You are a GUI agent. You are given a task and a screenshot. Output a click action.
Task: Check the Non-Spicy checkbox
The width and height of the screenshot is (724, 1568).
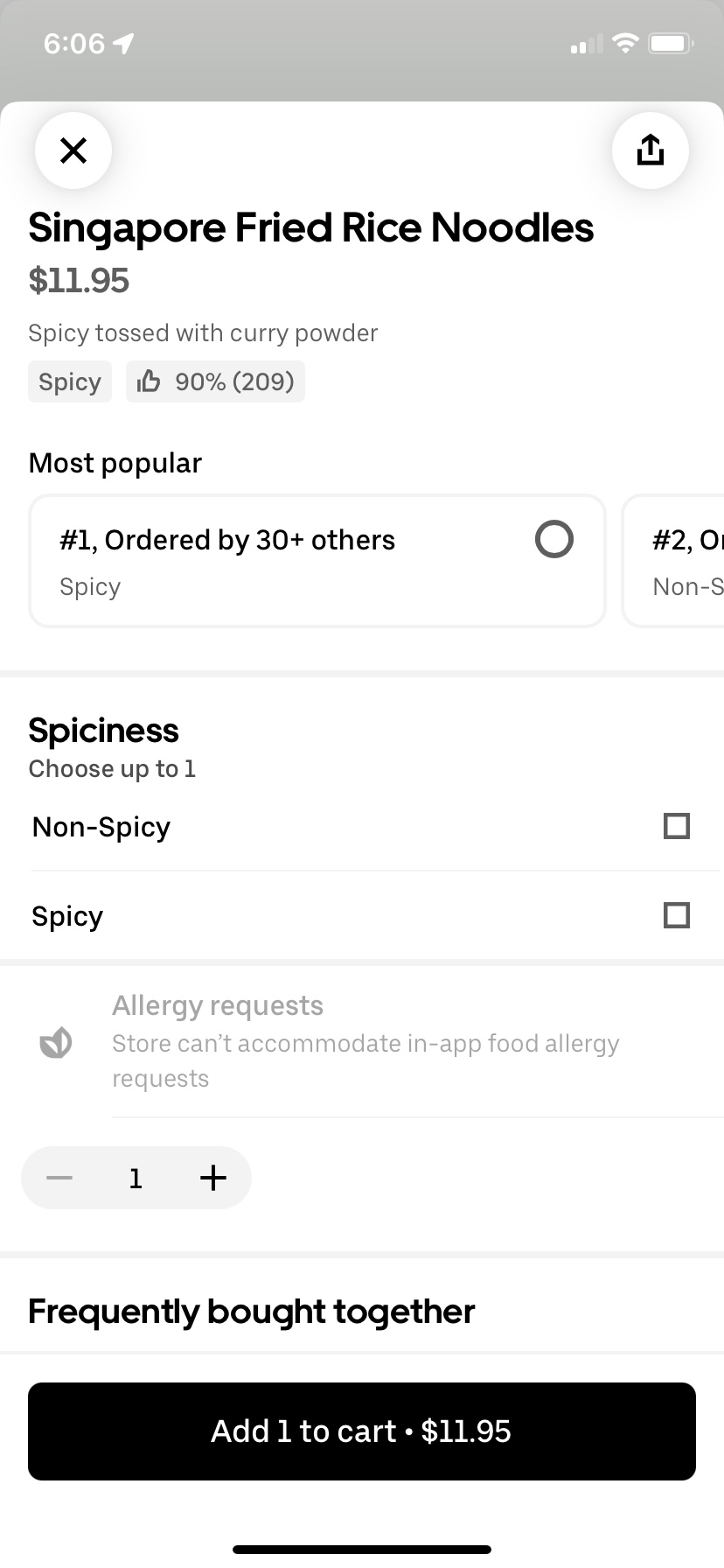point(676,826)
